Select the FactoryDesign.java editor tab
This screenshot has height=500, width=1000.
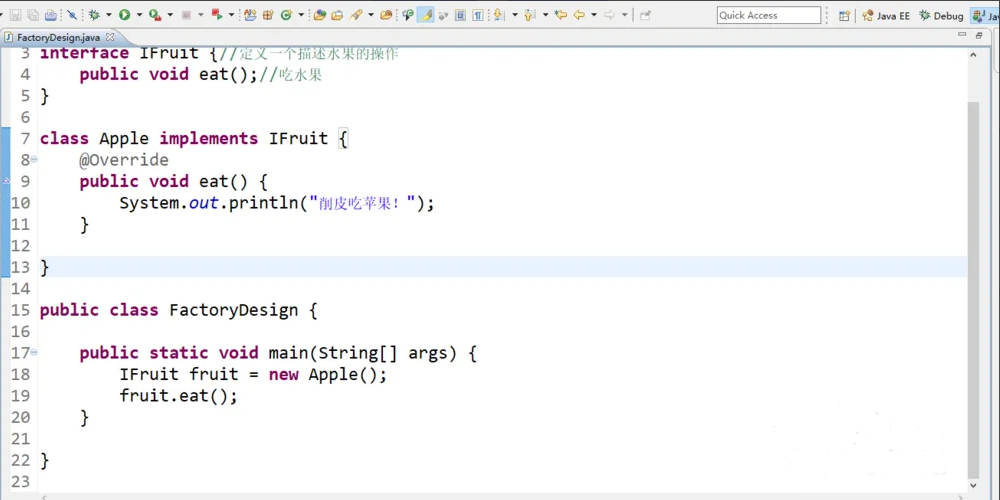[x=58, y=37]
